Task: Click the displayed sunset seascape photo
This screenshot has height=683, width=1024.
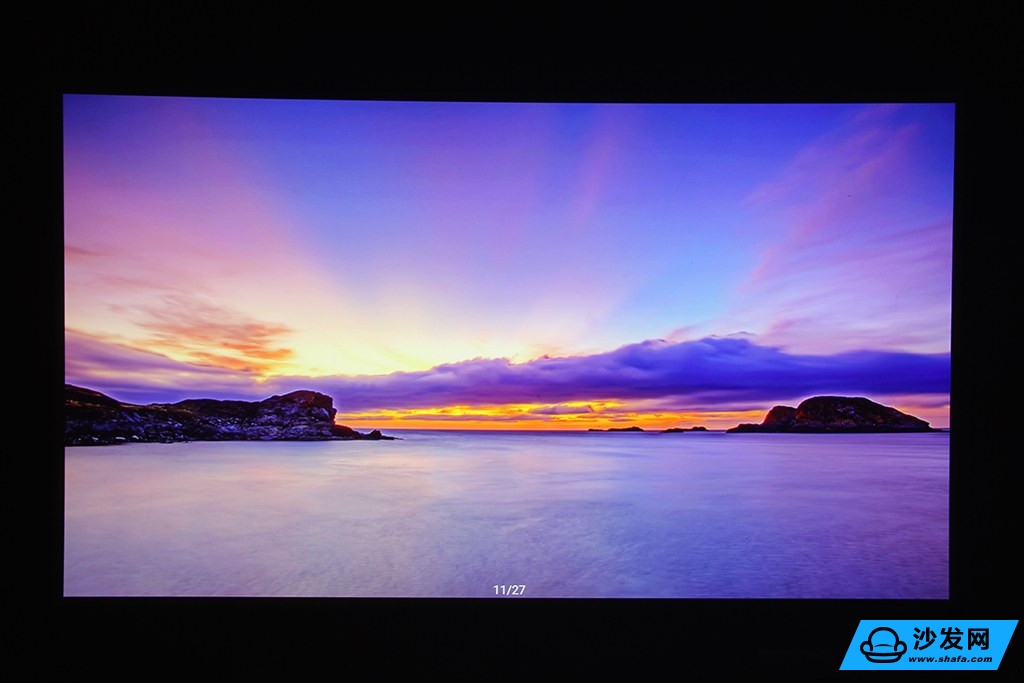Action: [x=508, y=346]
